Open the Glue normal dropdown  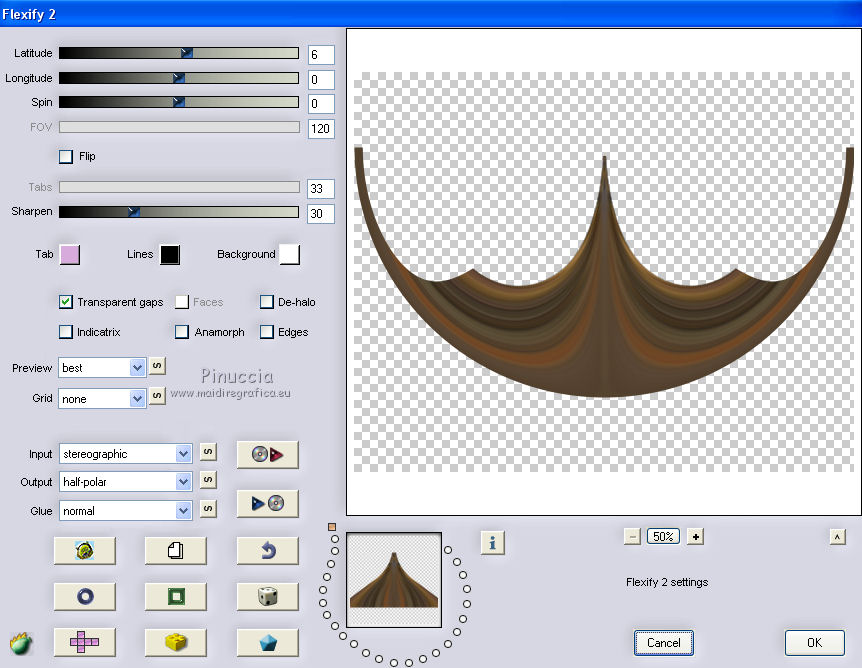click(125, 511)
